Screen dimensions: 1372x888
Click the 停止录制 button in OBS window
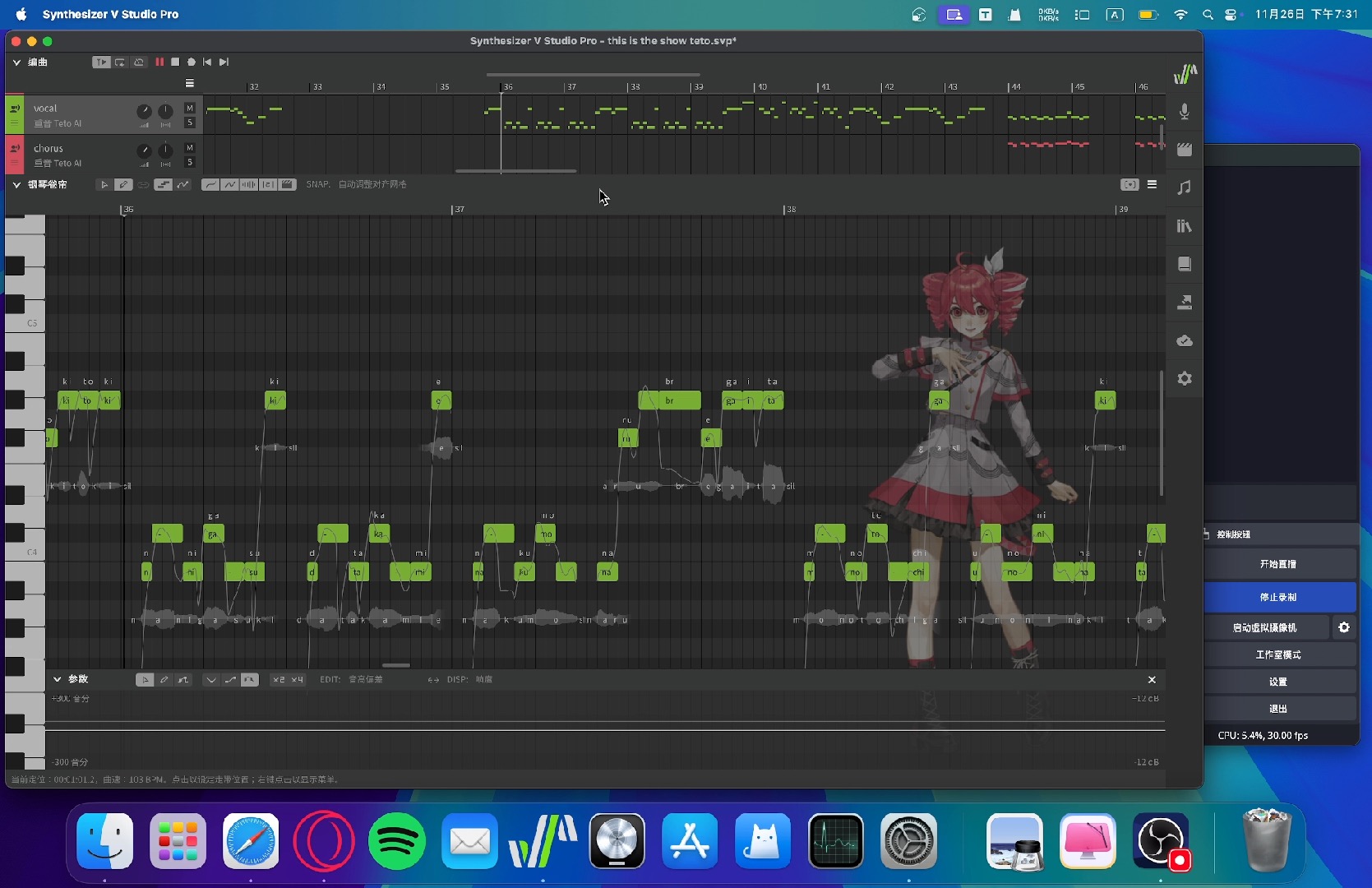(1280, 597)
